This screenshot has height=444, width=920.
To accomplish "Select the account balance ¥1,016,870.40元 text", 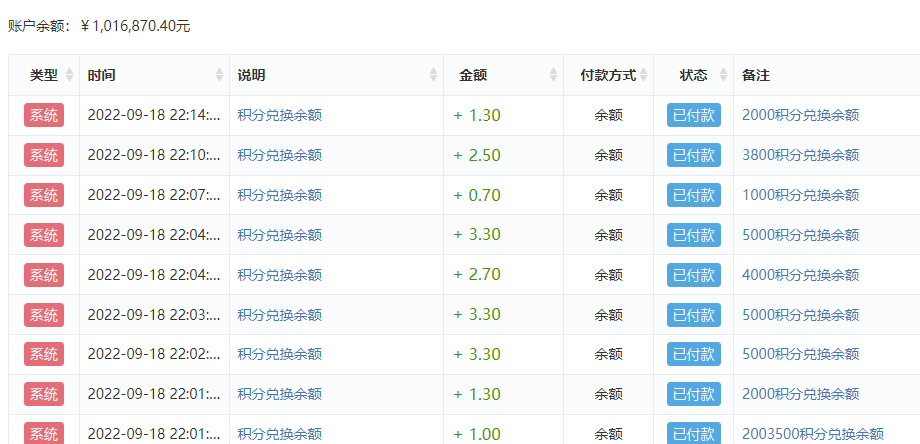I will coord(135,26).
